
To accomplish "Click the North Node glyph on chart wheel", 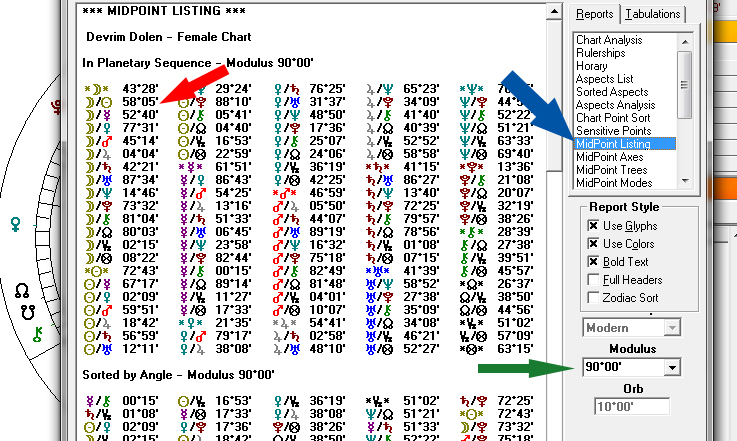I will click(22, 291).
